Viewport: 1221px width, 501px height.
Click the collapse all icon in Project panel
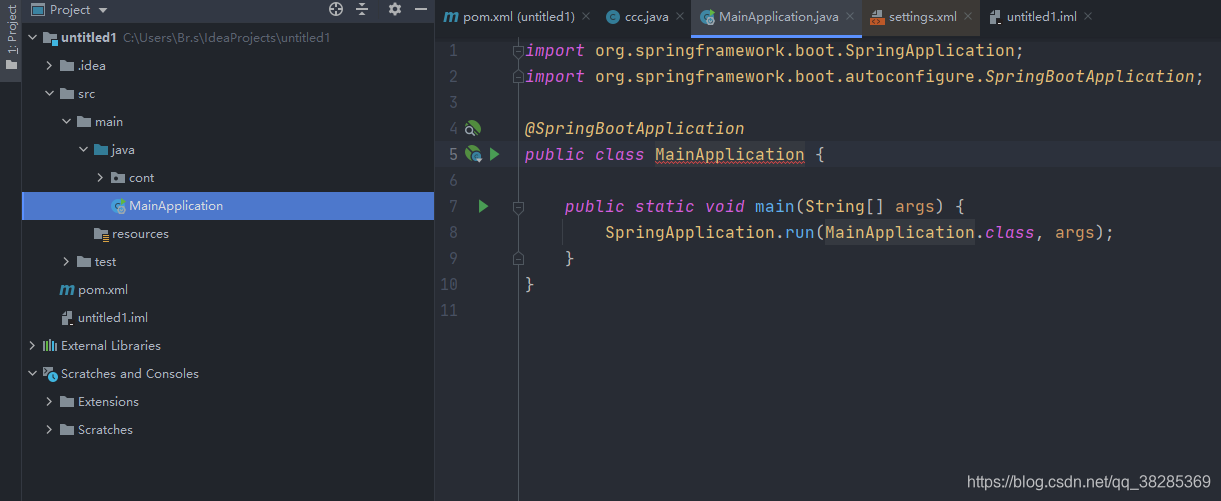pyautogui.click(x=362, y=9)
